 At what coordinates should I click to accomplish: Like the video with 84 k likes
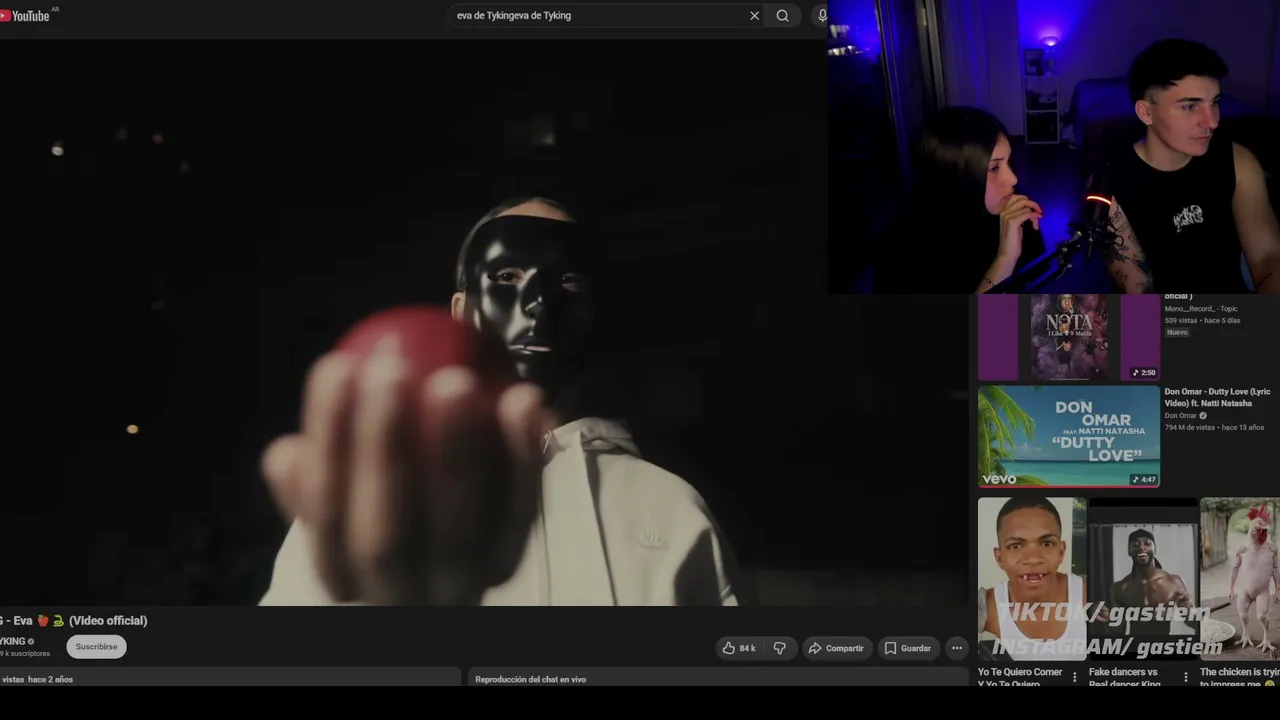coord(739,648)
